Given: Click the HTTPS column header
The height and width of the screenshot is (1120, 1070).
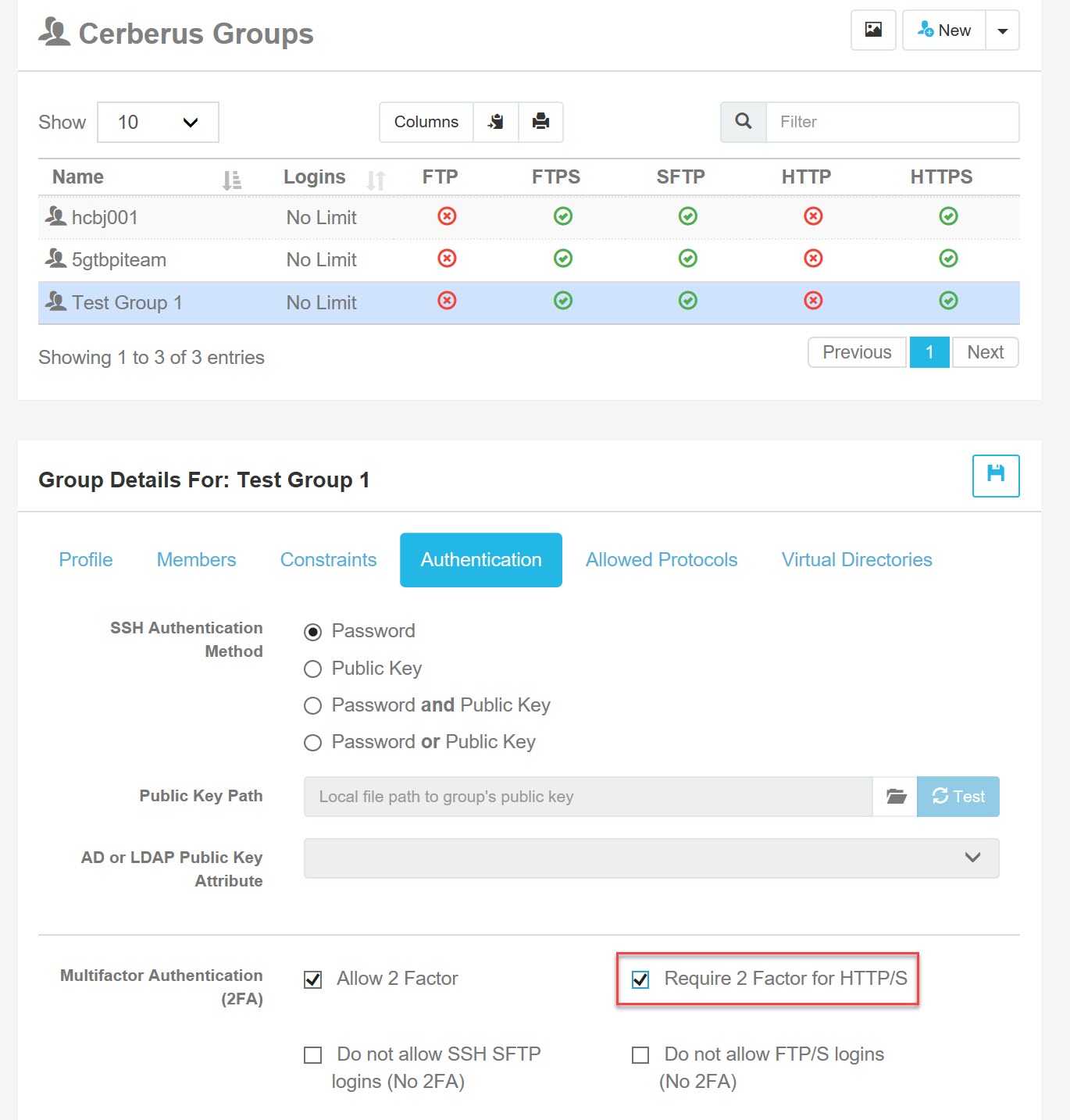Looking at the screenshot, I should pos(941,177).
